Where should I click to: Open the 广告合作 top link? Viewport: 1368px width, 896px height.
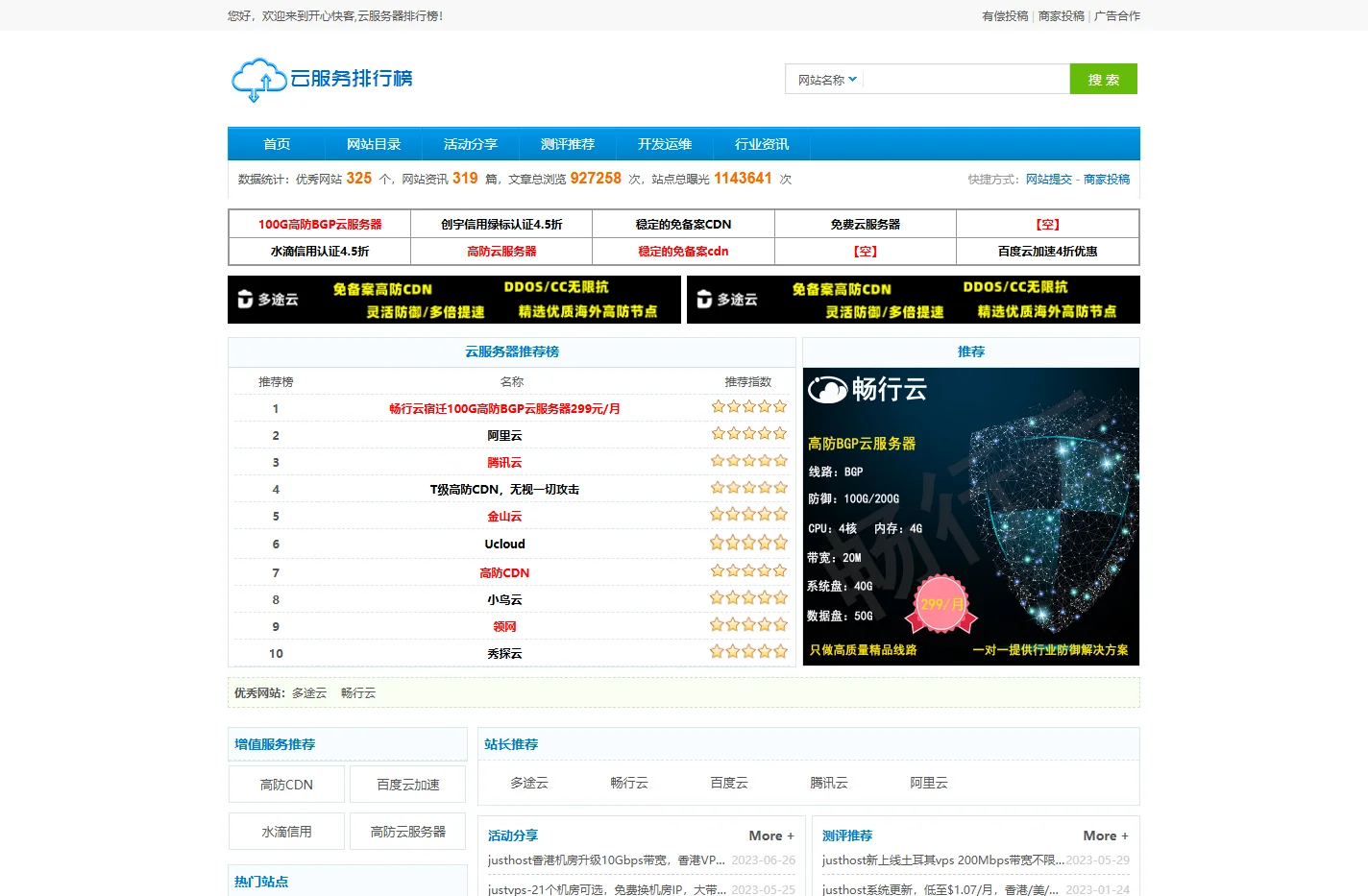(x=1117, y=16)
